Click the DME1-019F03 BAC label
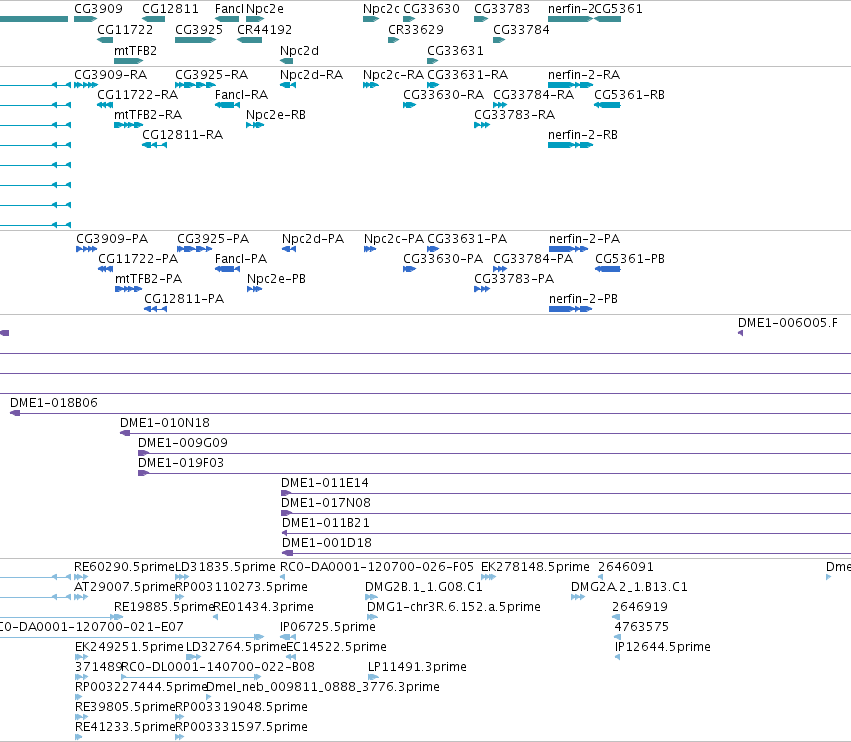This screenshot has width=851, height=742. [x=181, y=464]
